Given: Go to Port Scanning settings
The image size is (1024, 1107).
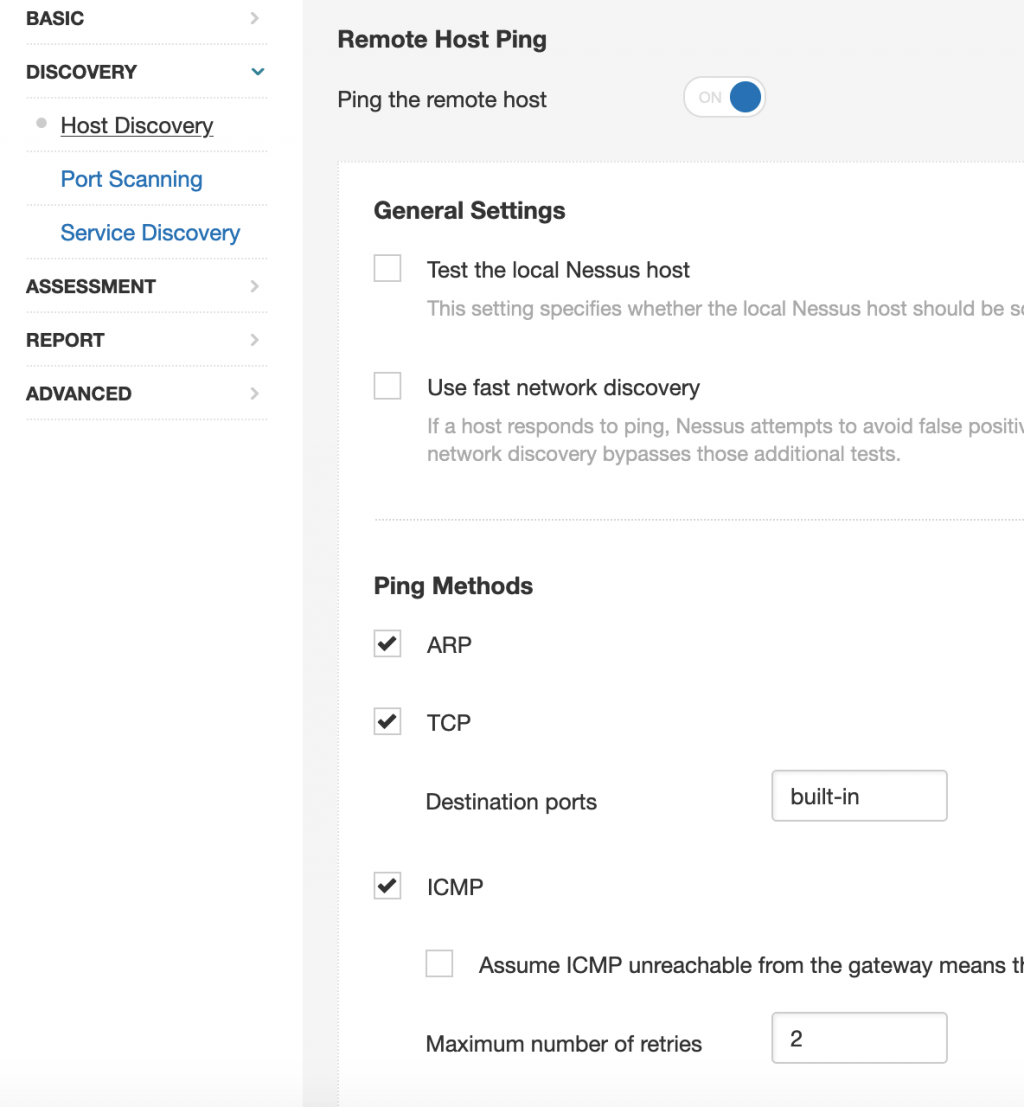Looking at the screenshot, I should pyautogui.click(x=131, y=180).
